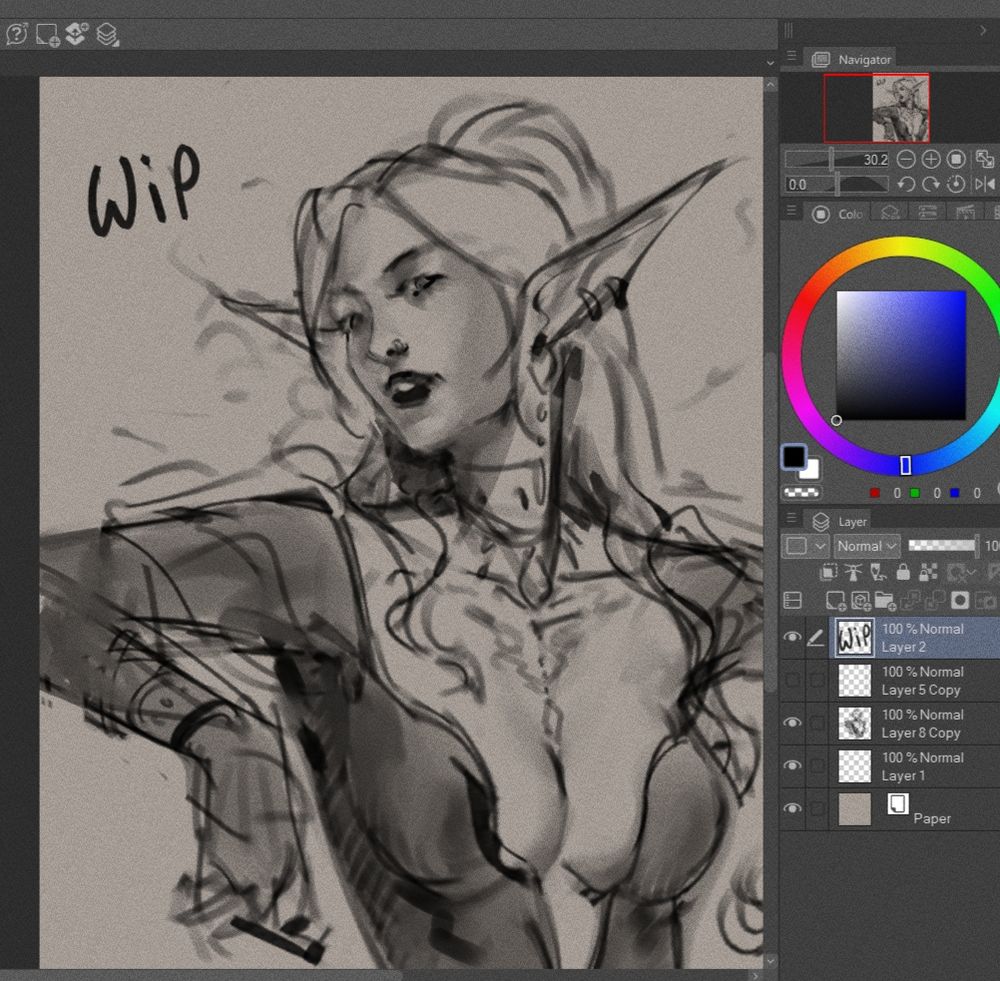This screenshot has height=981, width=1000.
Task: Create a new layer folder
Action: click(x=885, y=600)
